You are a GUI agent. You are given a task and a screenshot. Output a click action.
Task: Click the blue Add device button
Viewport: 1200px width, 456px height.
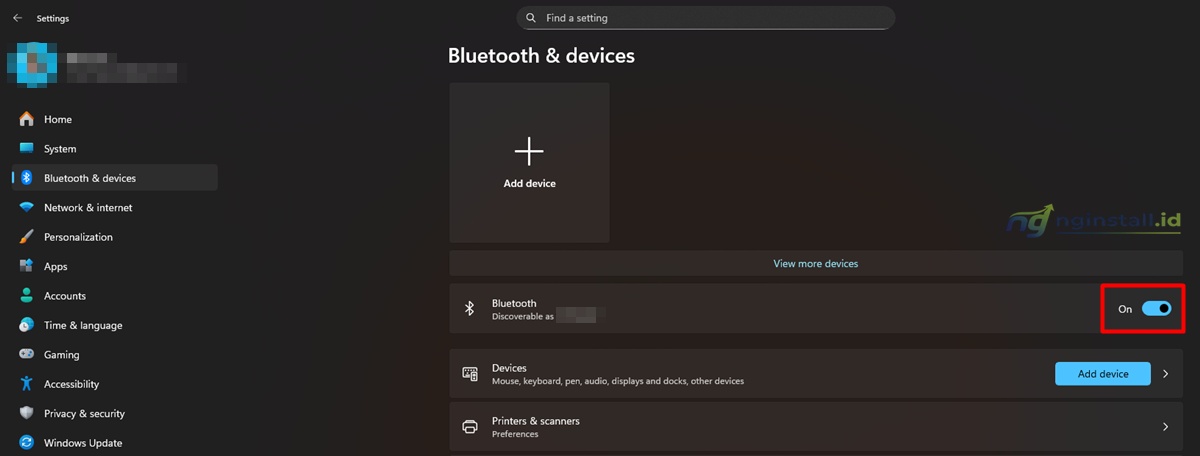coord(1103,374)
